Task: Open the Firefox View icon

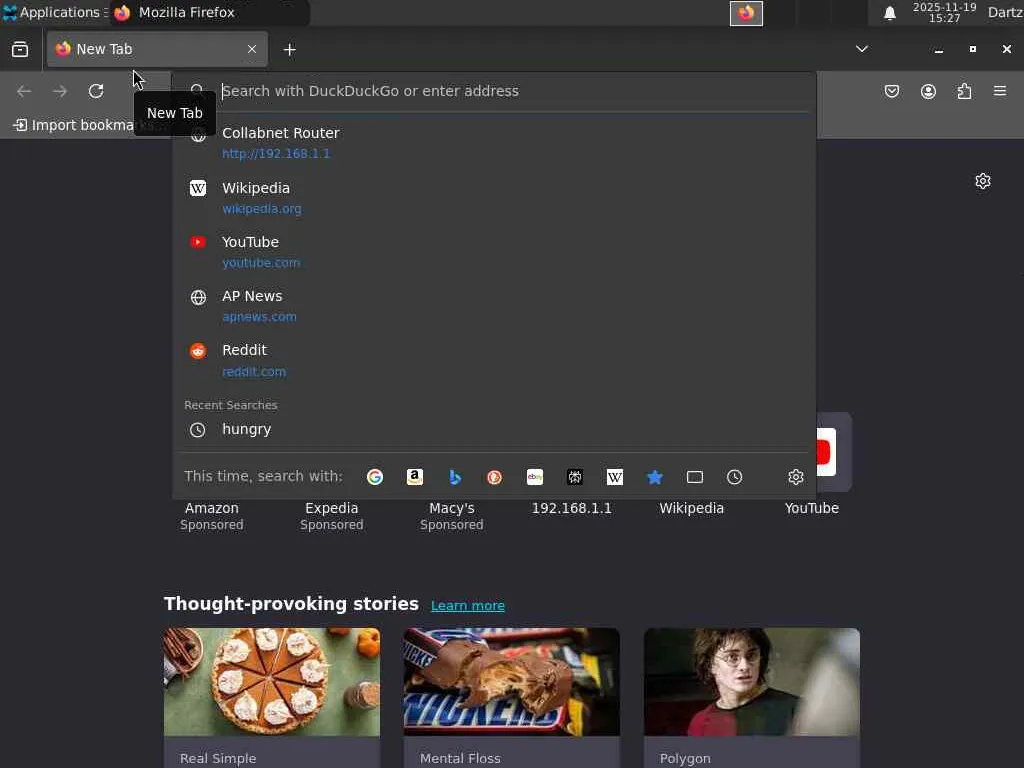Action: [x=20, y=50]
